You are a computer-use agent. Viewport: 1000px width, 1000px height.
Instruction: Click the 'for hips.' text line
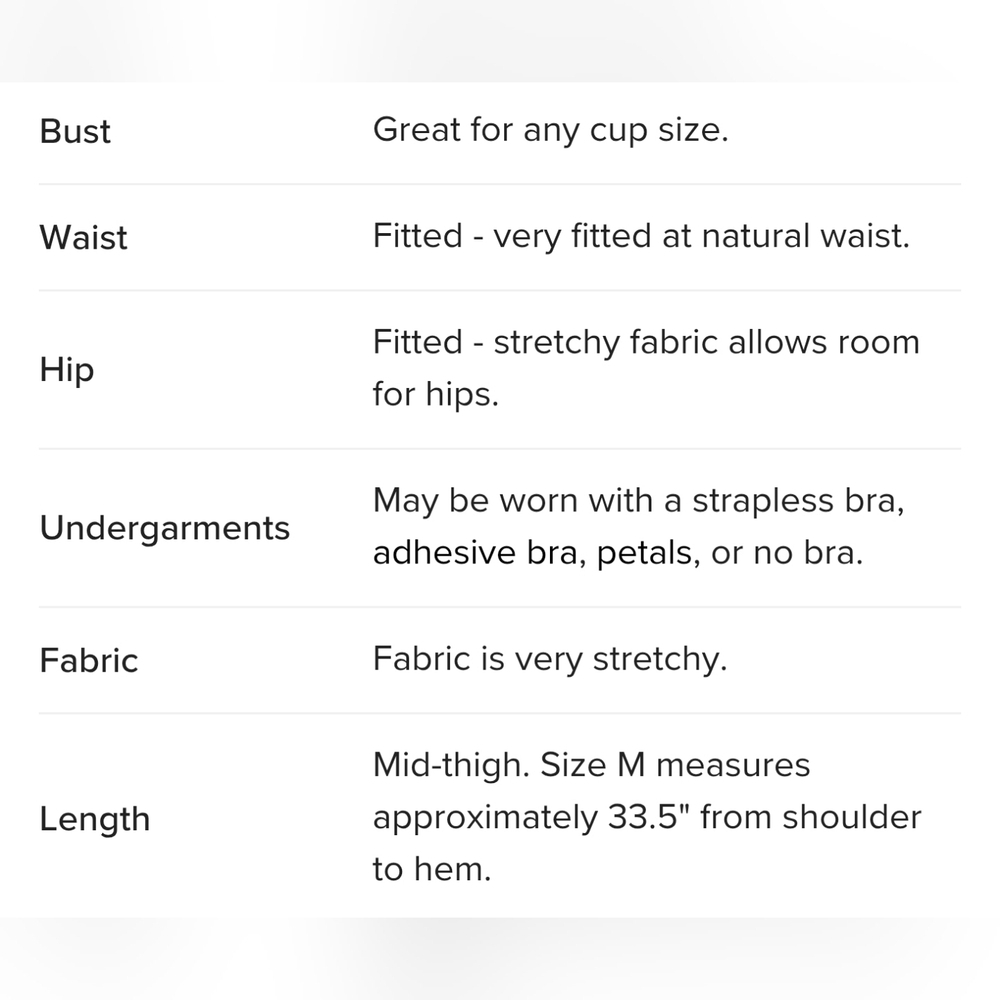[436, 395]
